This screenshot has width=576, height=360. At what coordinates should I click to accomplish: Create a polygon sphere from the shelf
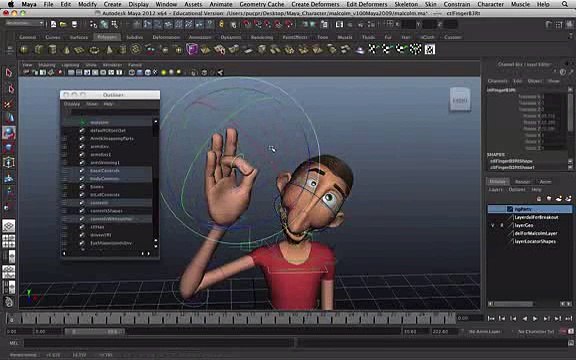click(24, 49)
